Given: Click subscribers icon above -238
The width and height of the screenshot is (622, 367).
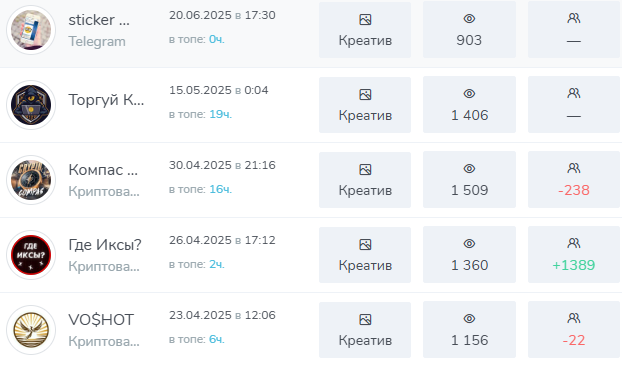Looking at the screenshot, I should click(574, 168).
